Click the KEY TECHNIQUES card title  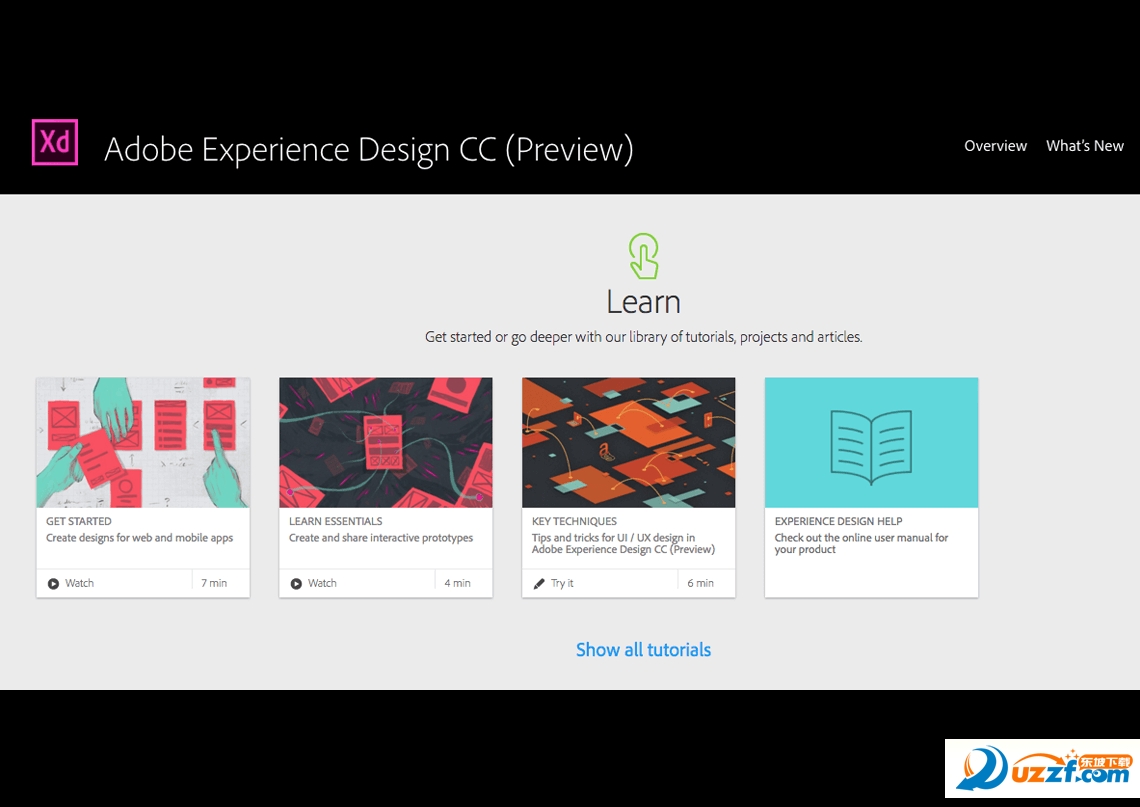click(574, 521)
